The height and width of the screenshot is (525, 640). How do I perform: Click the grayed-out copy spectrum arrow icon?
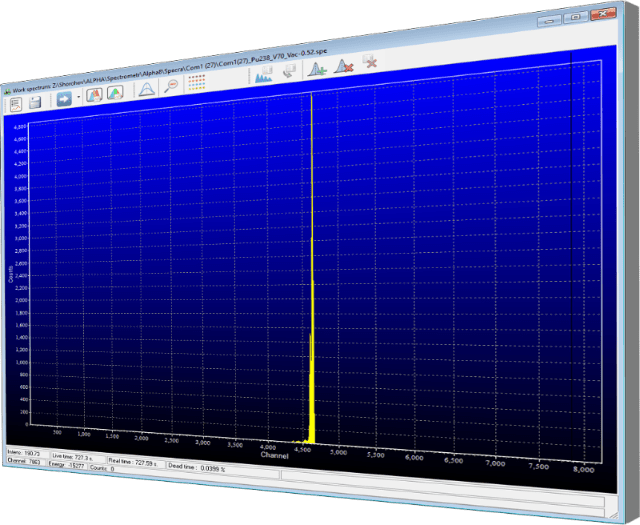289,71
